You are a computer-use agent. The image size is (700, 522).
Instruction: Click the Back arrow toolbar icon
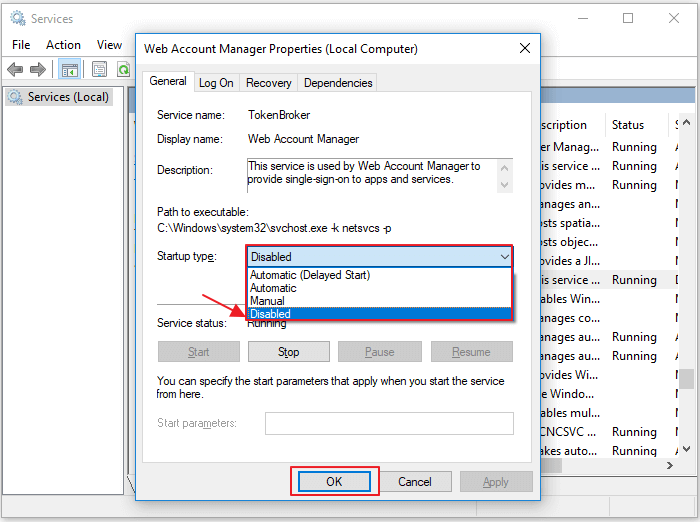tap(15, 69)
